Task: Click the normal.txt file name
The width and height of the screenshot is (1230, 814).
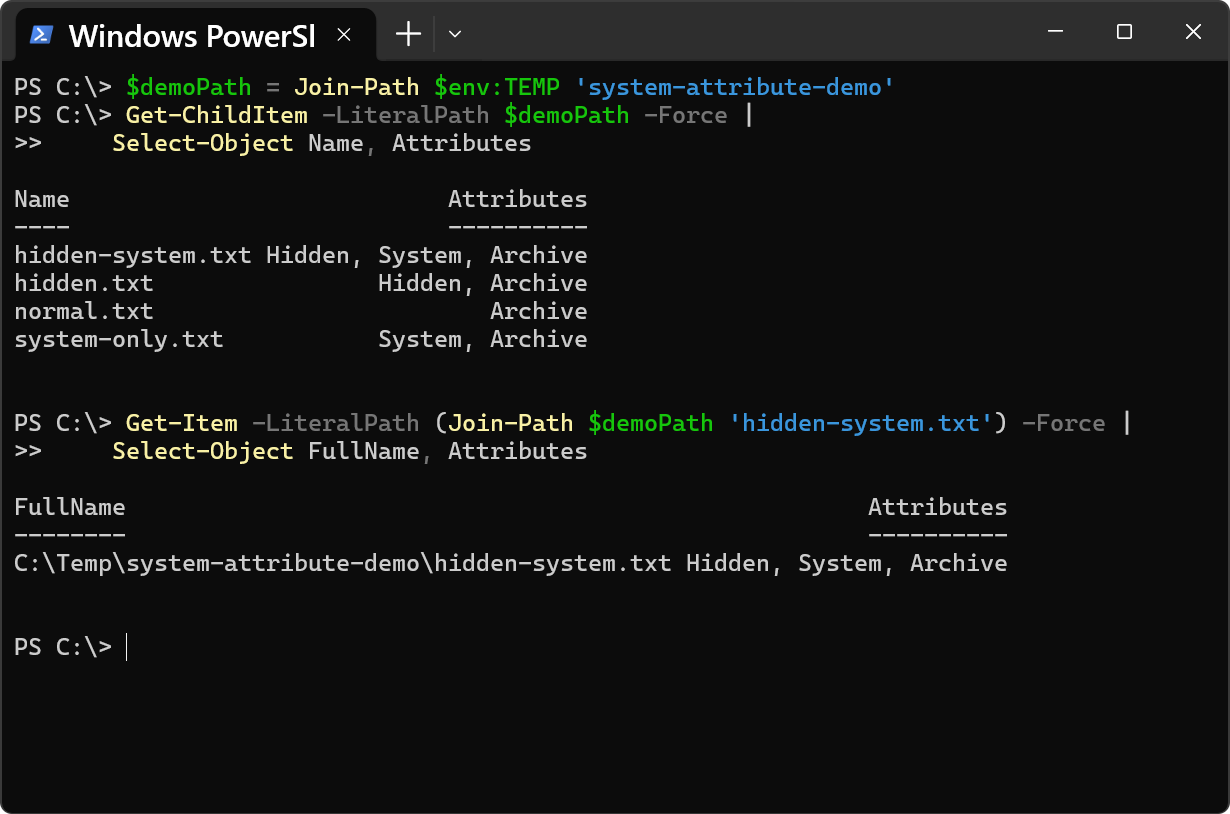Action: pyautogui.click(x=84, y=311)
